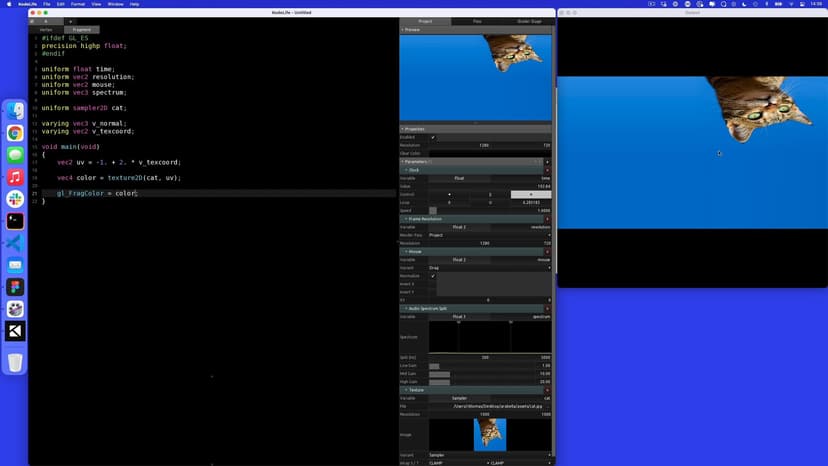Screen dimensions: 828x466
Task: Toggle the Enabled checkbox in Properties
Action: coord(433,137)
